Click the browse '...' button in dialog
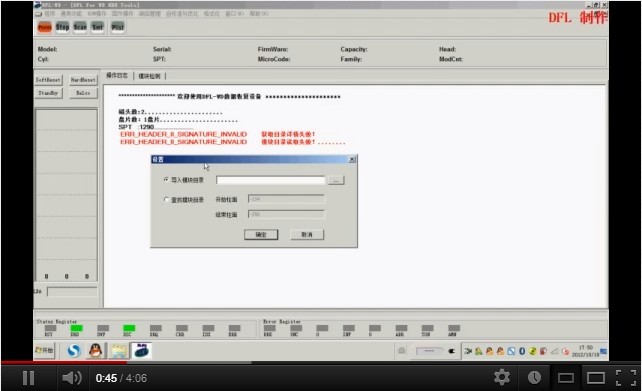This screenshot has height=391, width=642. [336, 180]
